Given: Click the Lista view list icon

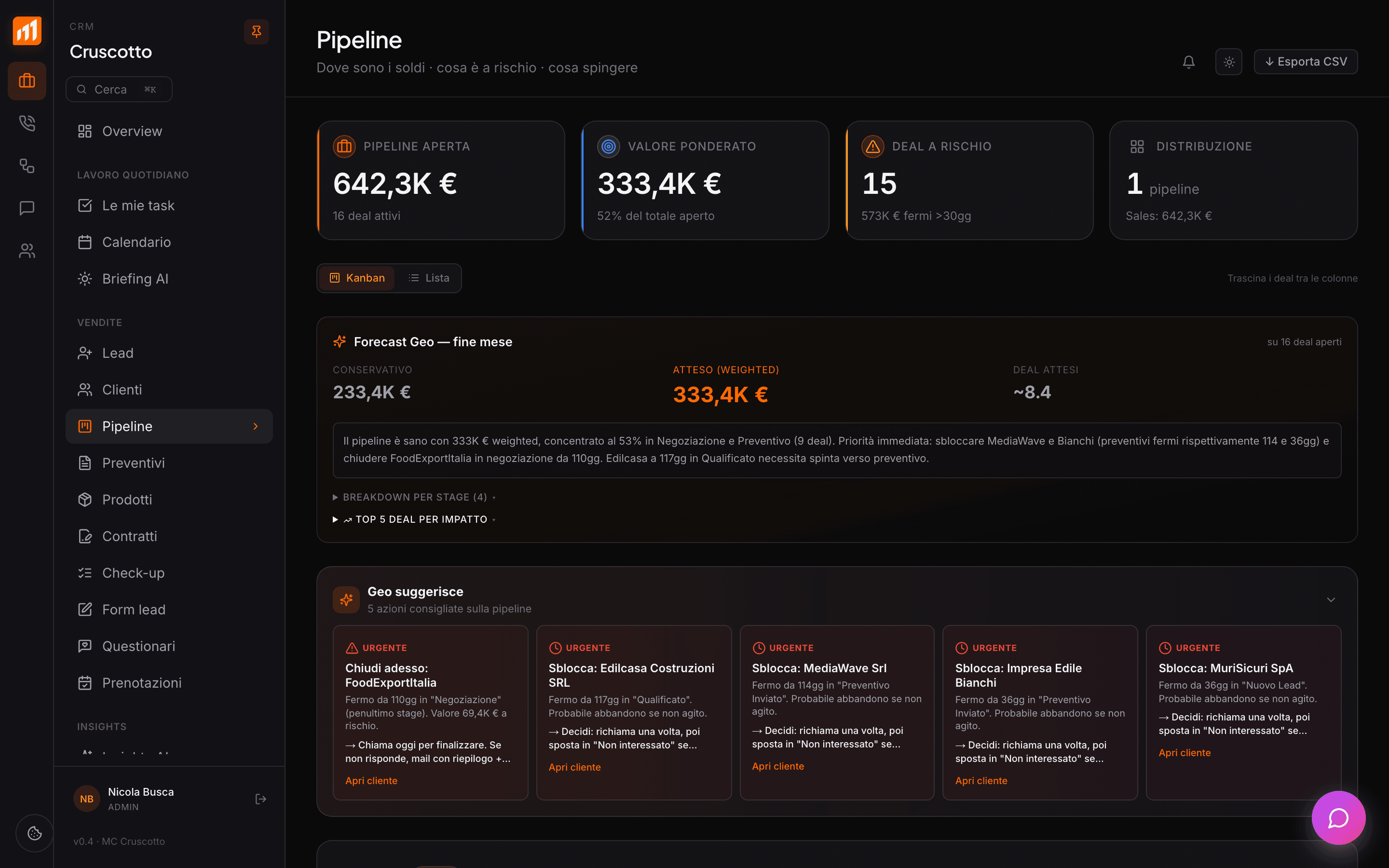Looking at the screenshot, I should click(413, 278).
